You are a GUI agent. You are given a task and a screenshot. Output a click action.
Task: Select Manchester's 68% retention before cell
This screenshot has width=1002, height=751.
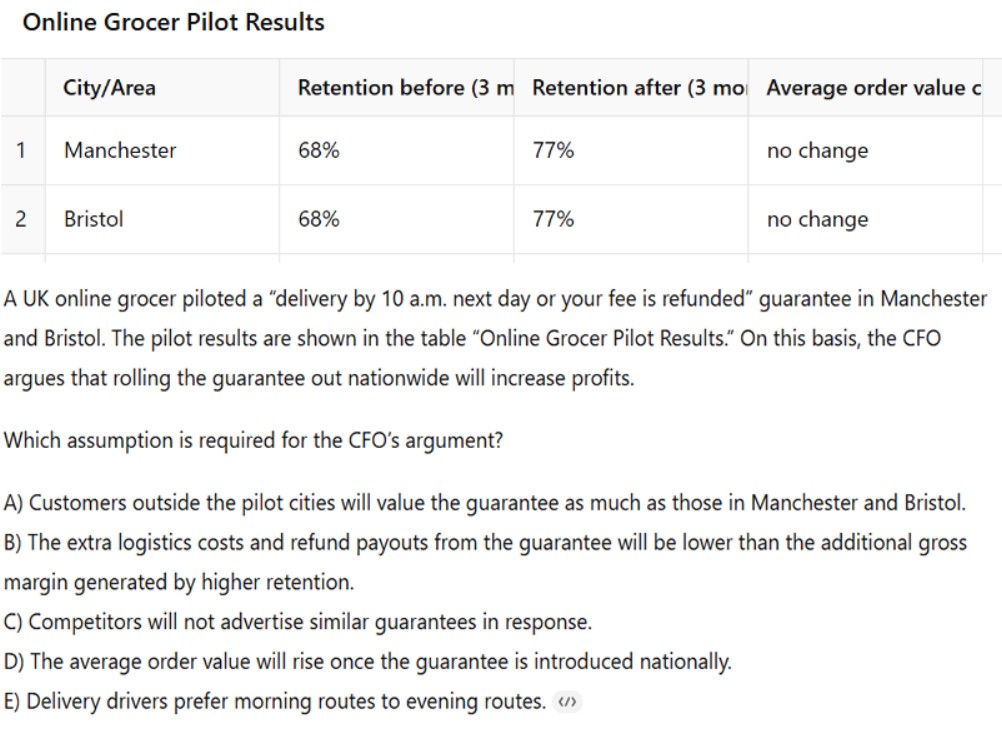click(319, 151)
